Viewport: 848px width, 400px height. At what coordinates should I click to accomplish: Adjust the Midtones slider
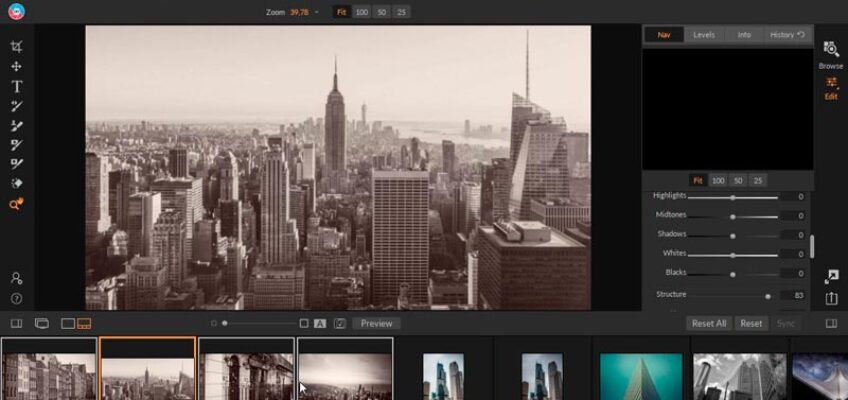pyautogui.click(x=733, y=217)
